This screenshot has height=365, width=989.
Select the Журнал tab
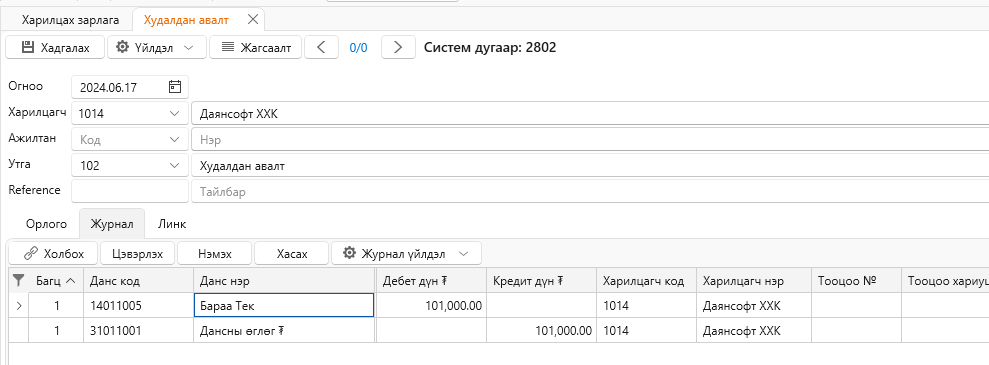pyautogui.click(x=112, y=224)
